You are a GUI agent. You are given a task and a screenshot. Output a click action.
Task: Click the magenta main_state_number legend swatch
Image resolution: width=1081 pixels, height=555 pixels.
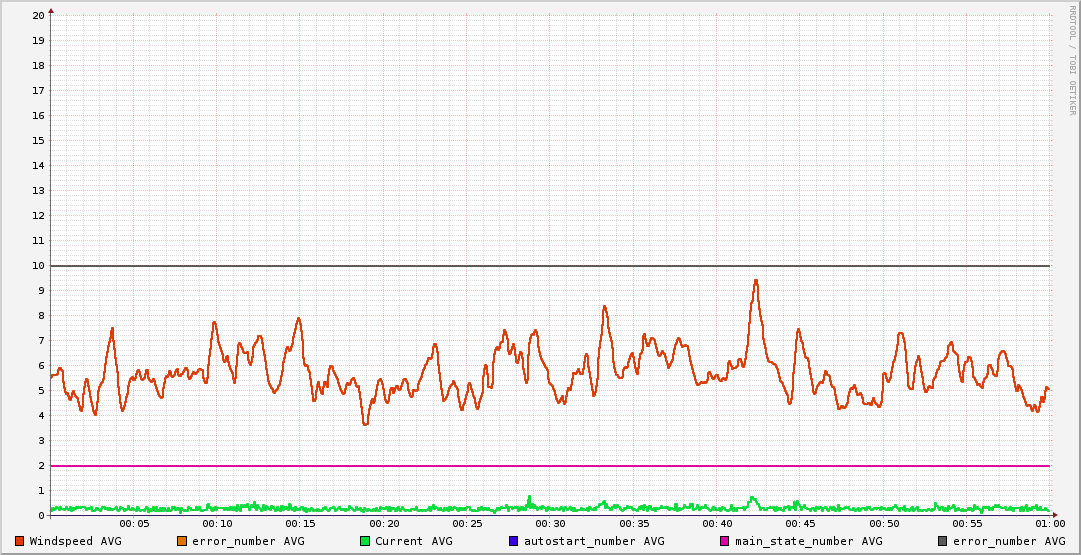pos(725,541)
